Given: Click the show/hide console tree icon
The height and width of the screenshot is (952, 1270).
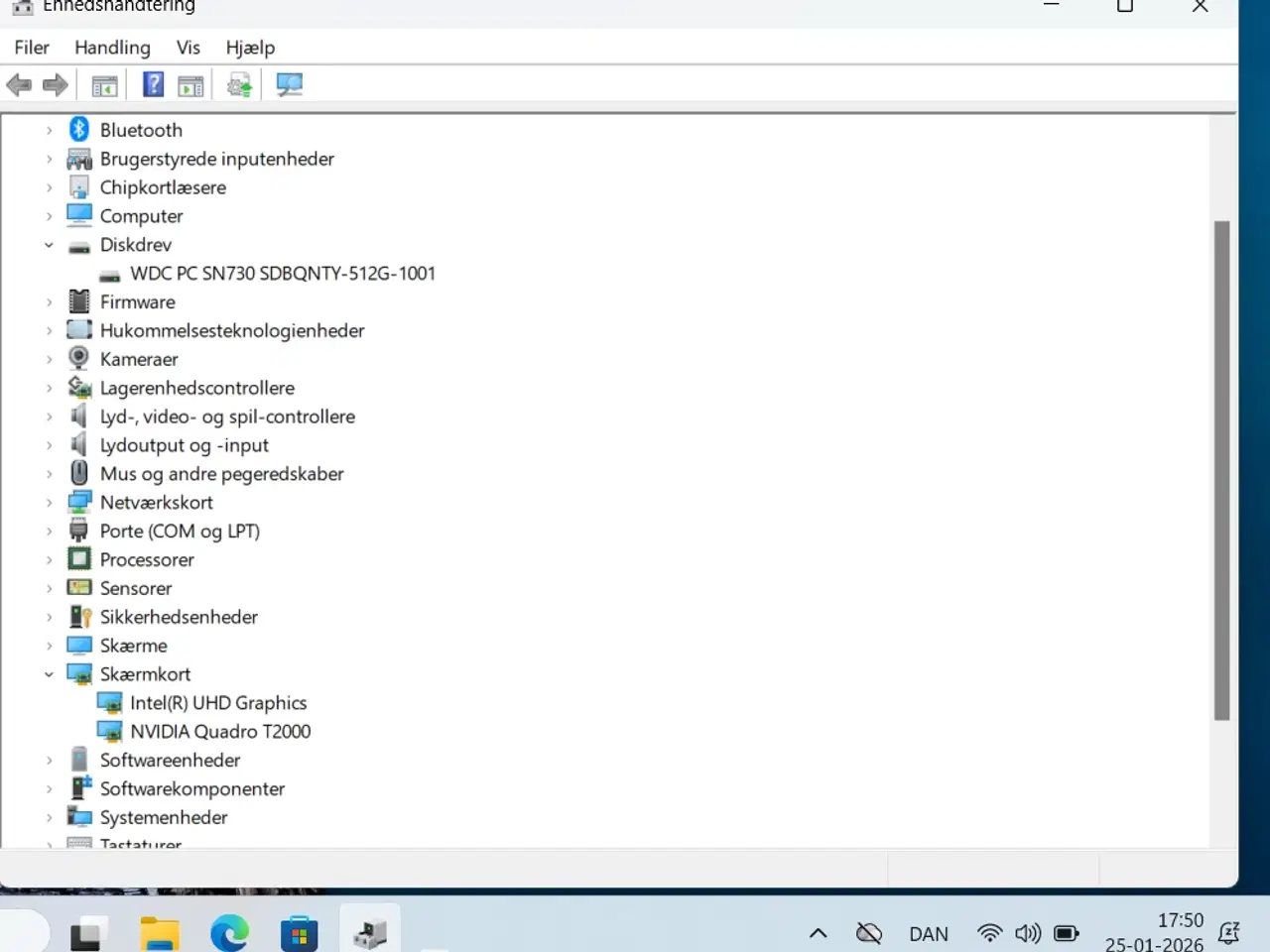Looking at the screenshot, I should click(104, 85).
